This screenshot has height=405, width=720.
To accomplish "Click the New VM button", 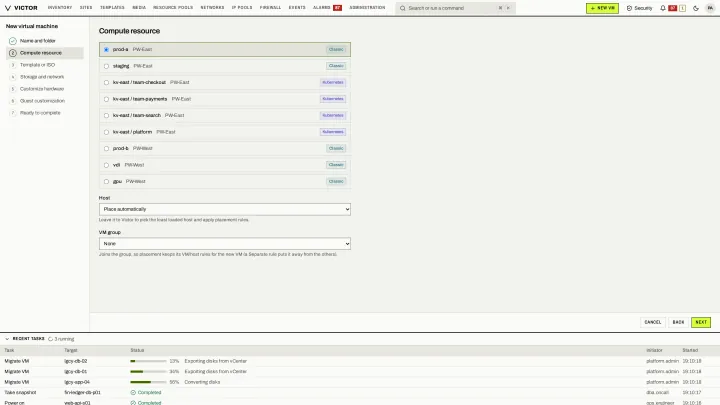I will pyautogui.click(x=602, y=8).
